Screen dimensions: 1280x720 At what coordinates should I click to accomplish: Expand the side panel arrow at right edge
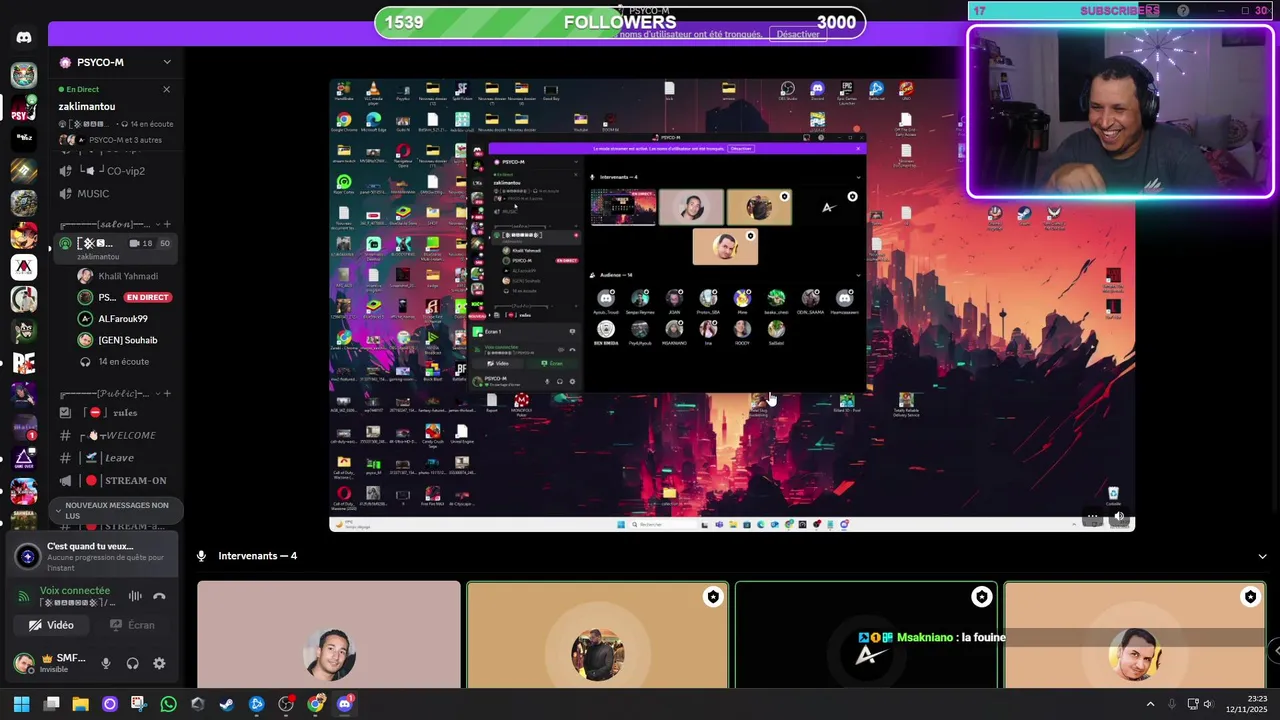coord(1275,650)
